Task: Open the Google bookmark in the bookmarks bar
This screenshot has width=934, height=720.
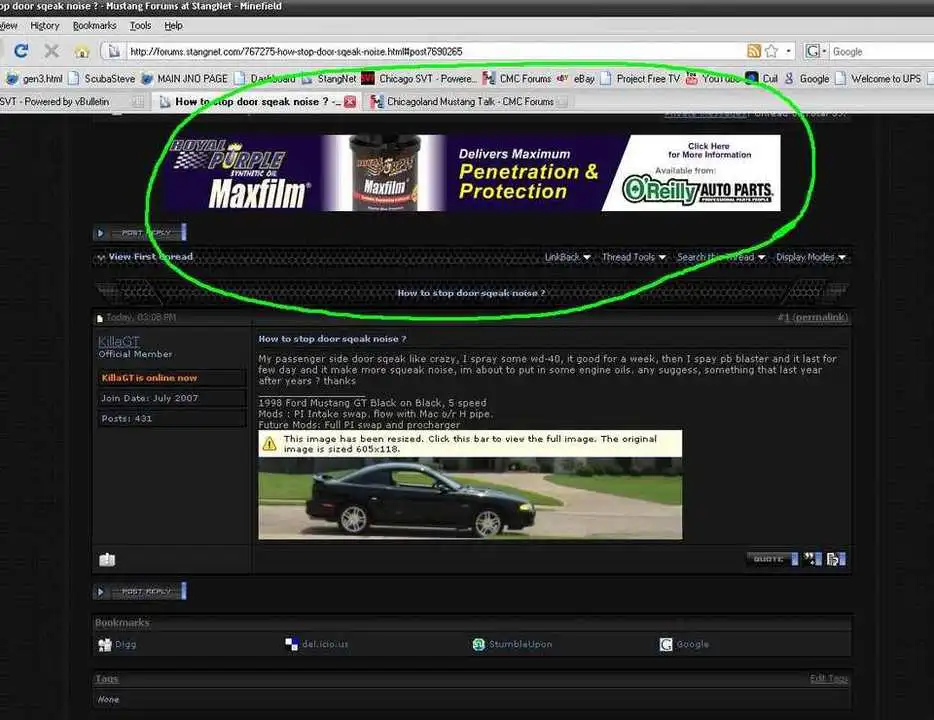Action: coord(807,79)
